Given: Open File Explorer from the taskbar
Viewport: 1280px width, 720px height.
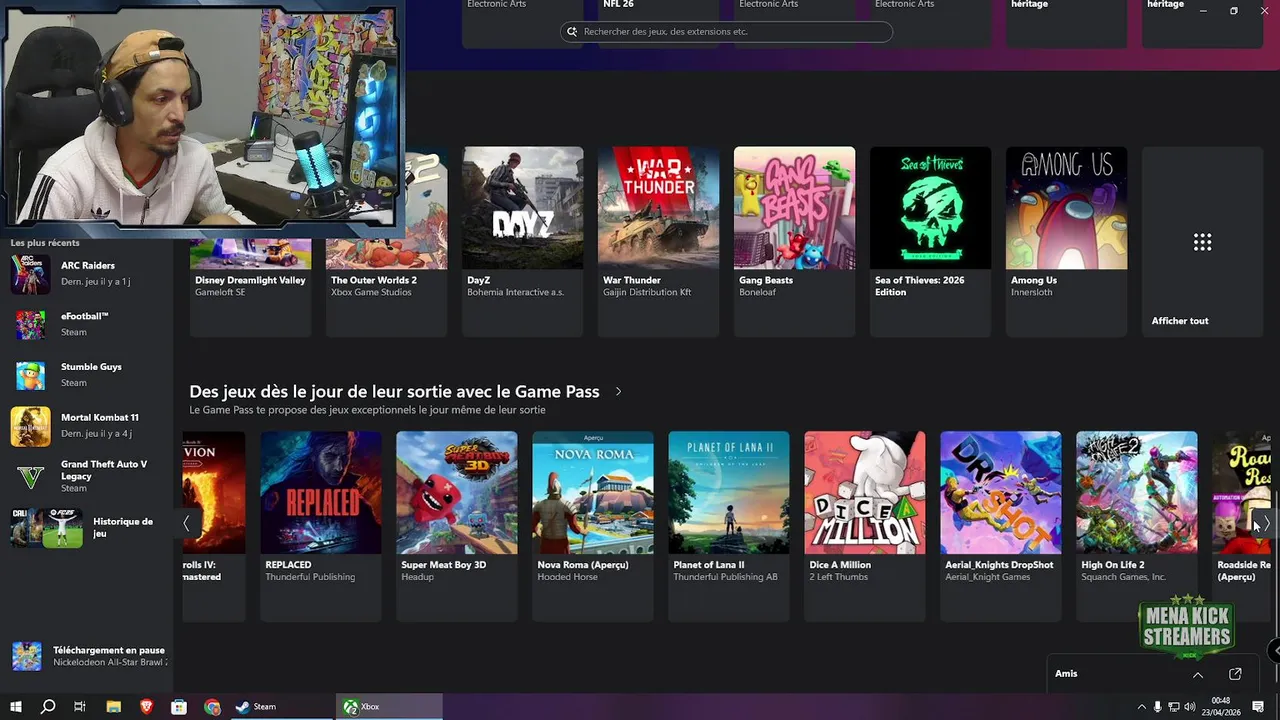Looking at the screenshot, I should click(113, 707).
